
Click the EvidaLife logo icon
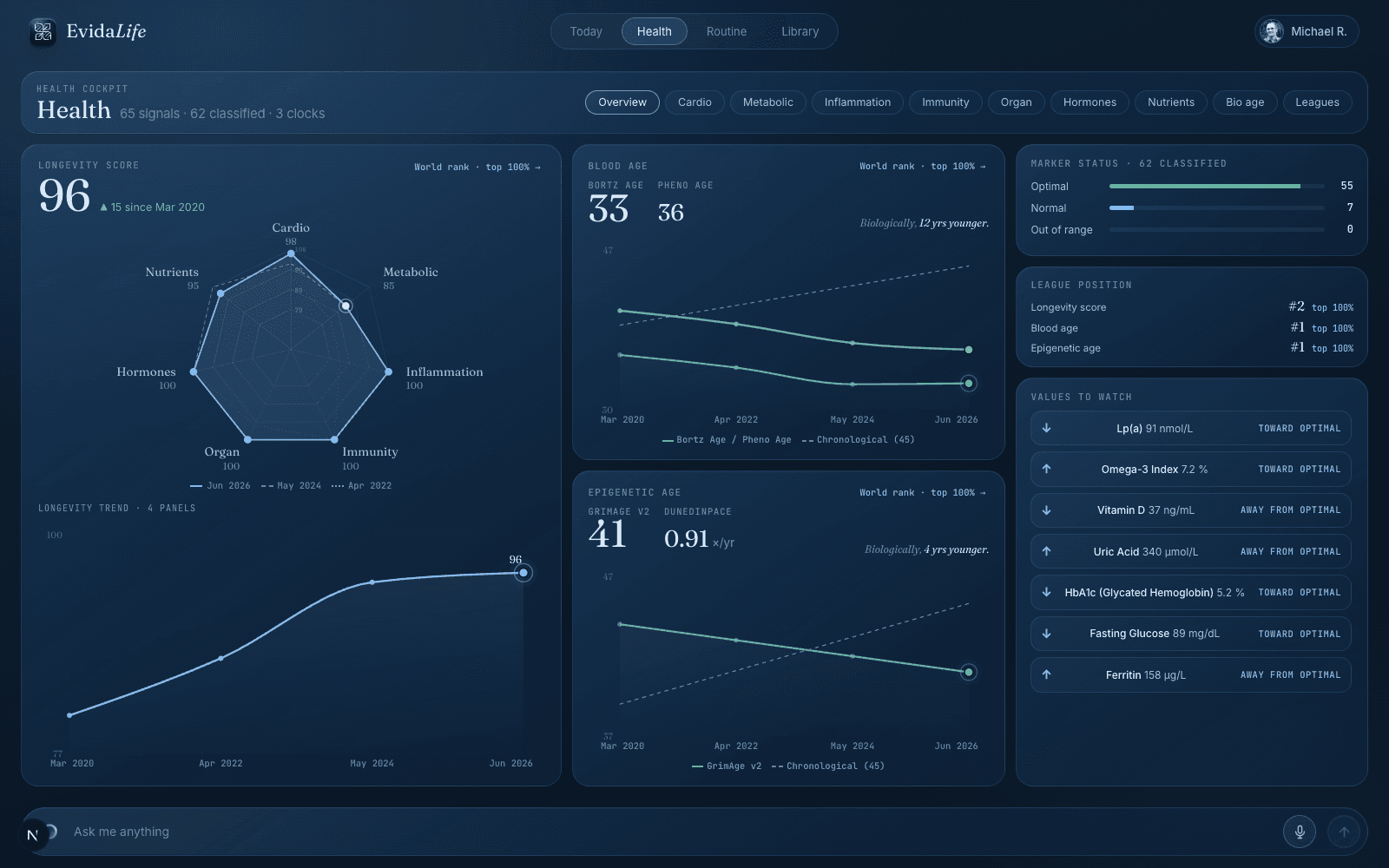pyautogui.click(x=43, y=32)
